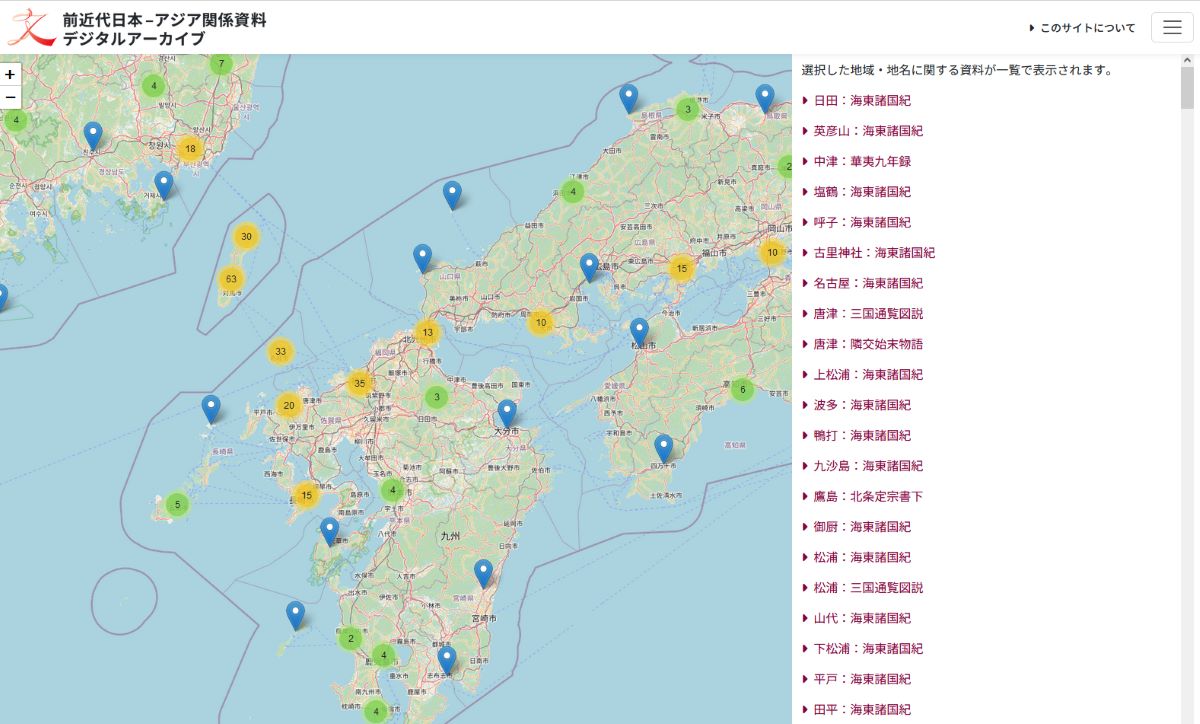Open the 鴨打：海東諸国紀 entry
Image resolution: width=1200 pixels, height=724 pixels.
[862, 435]
